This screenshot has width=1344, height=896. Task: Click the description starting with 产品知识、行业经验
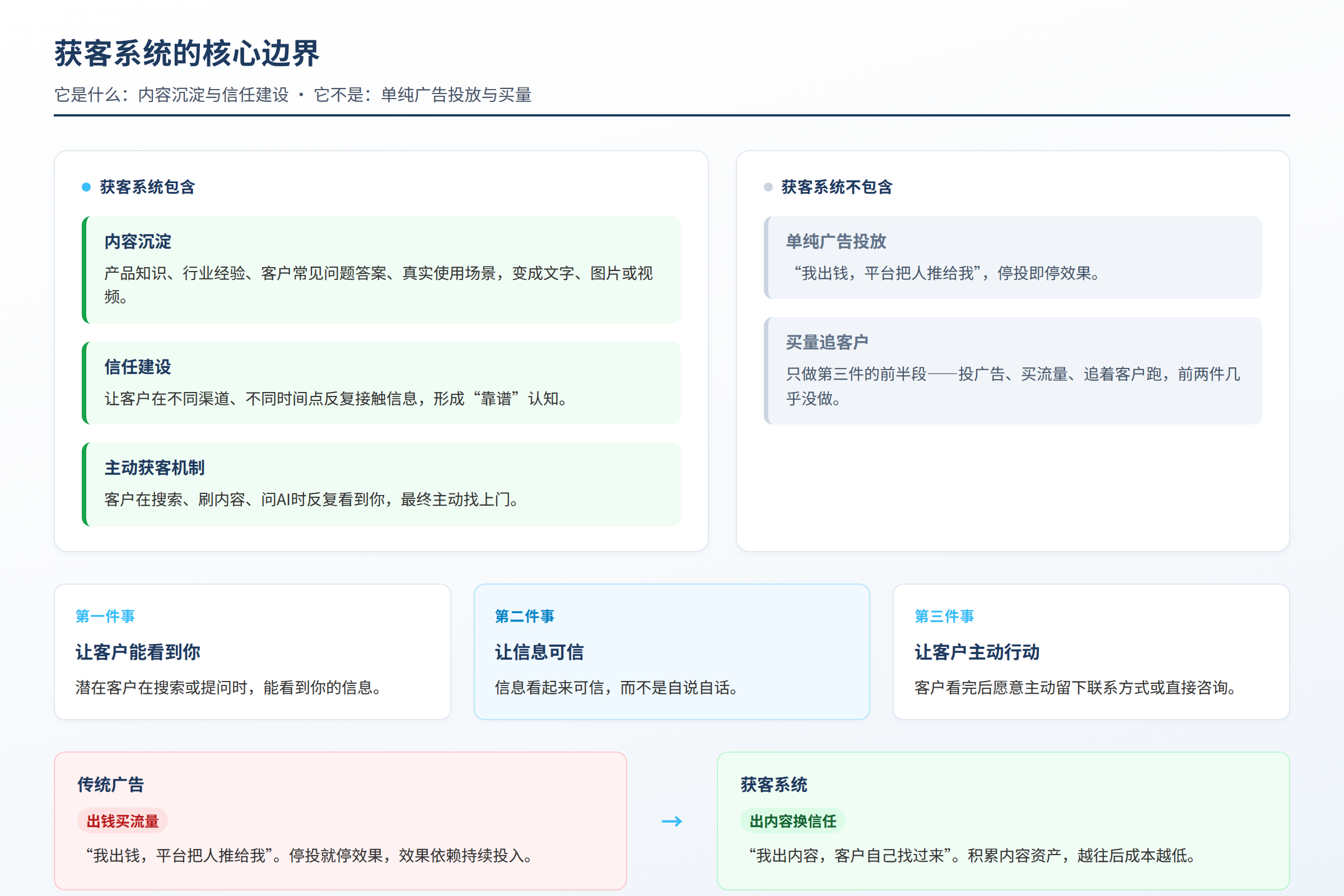coord(379,284)
